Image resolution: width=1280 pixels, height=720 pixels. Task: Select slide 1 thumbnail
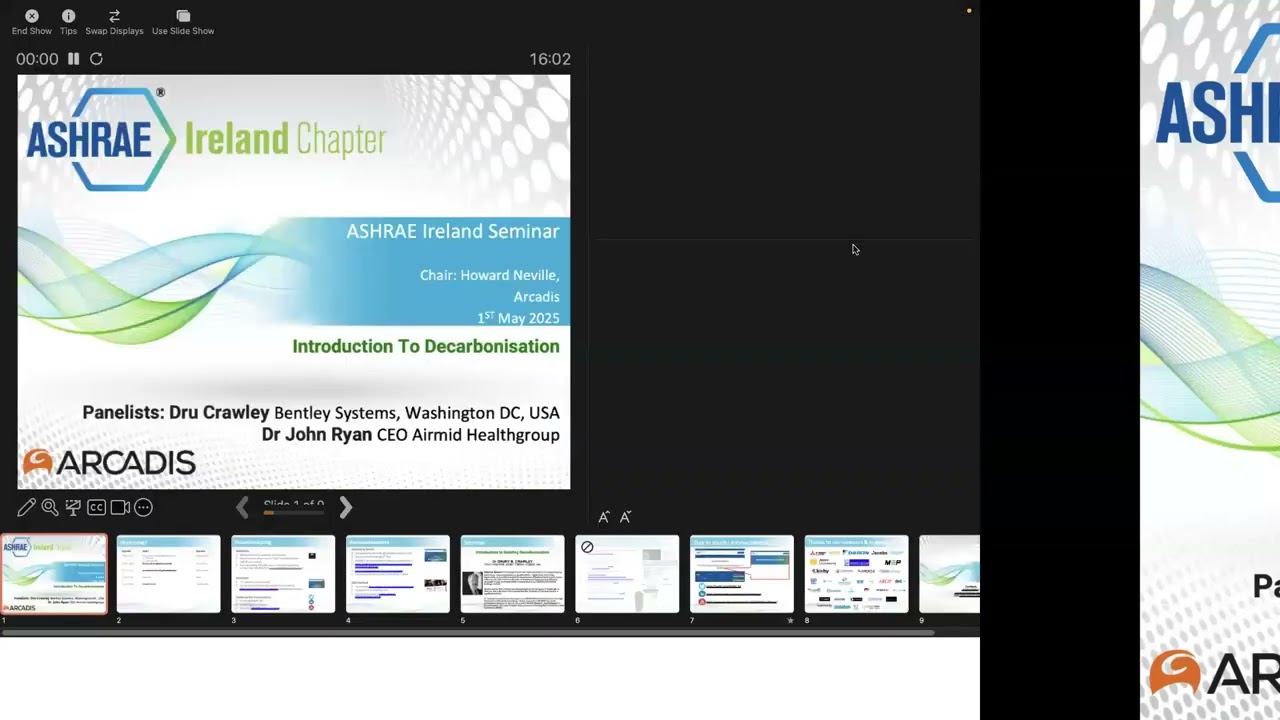coord(54,574)
